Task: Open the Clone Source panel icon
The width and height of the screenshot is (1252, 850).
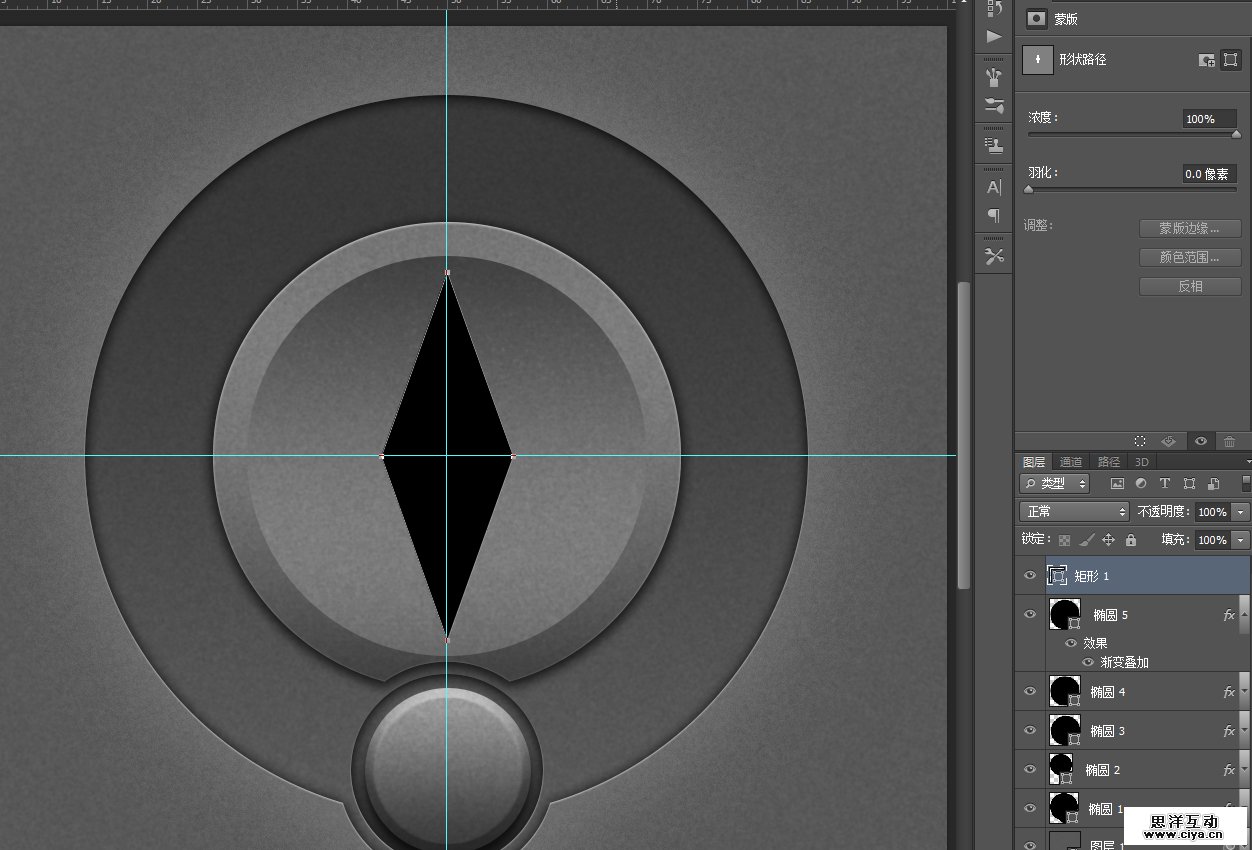Action: (993, 145)
